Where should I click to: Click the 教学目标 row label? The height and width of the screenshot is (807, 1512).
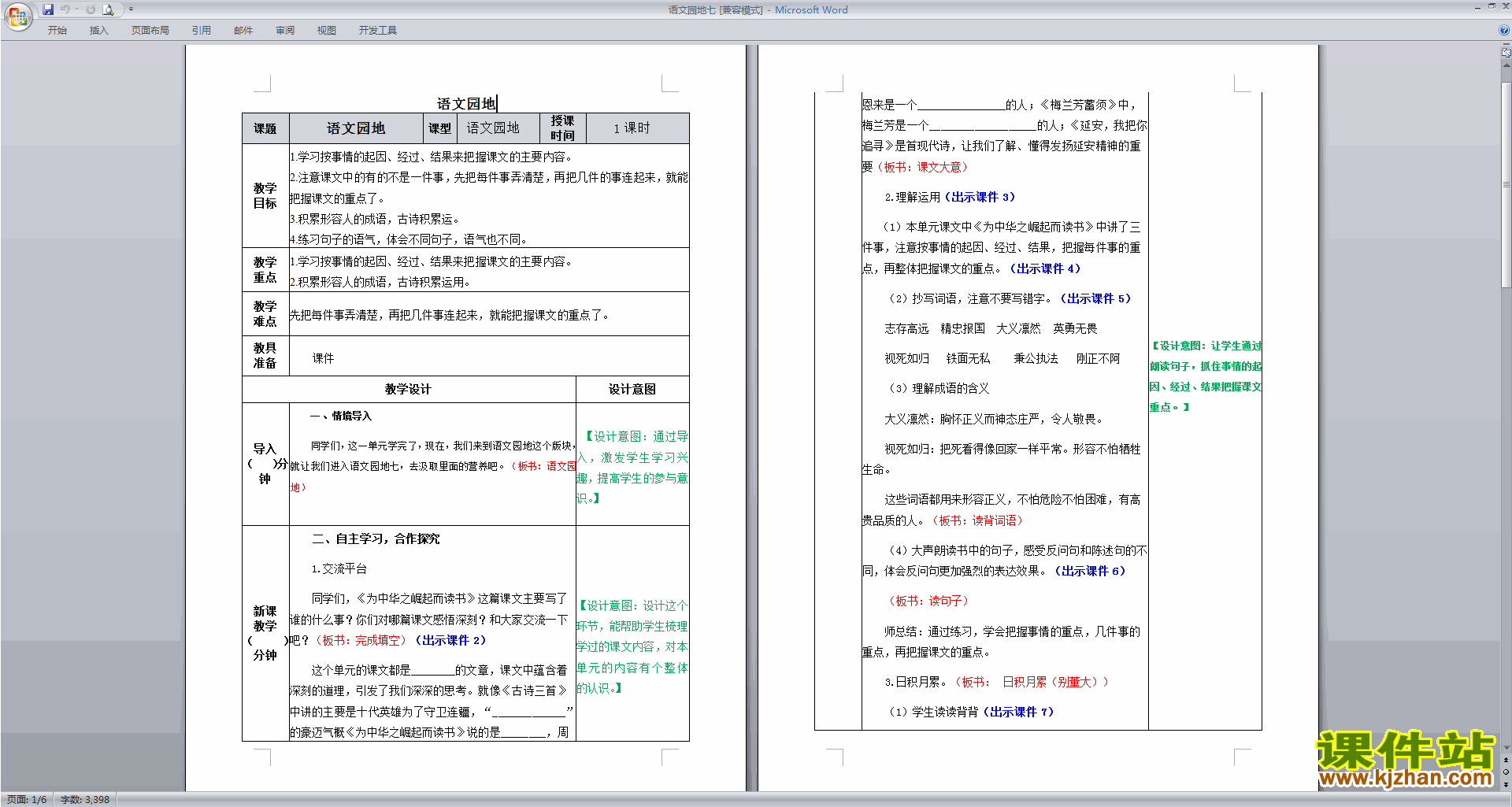coord(265,196)
